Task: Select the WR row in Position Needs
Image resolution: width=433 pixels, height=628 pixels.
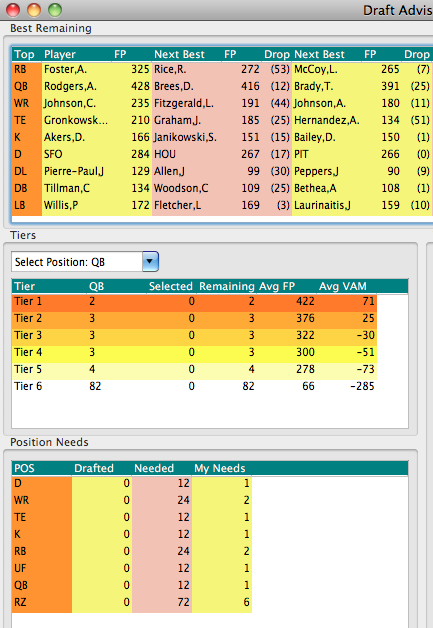Action: pos(132,500)
